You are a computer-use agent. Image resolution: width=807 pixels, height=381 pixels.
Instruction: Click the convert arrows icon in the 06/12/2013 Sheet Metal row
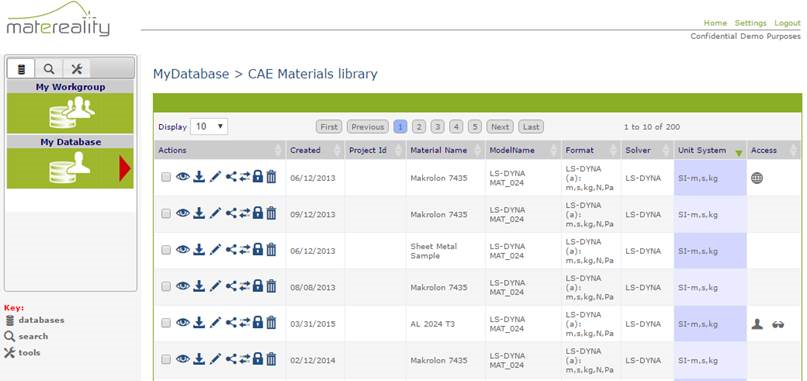coord(244,250)
